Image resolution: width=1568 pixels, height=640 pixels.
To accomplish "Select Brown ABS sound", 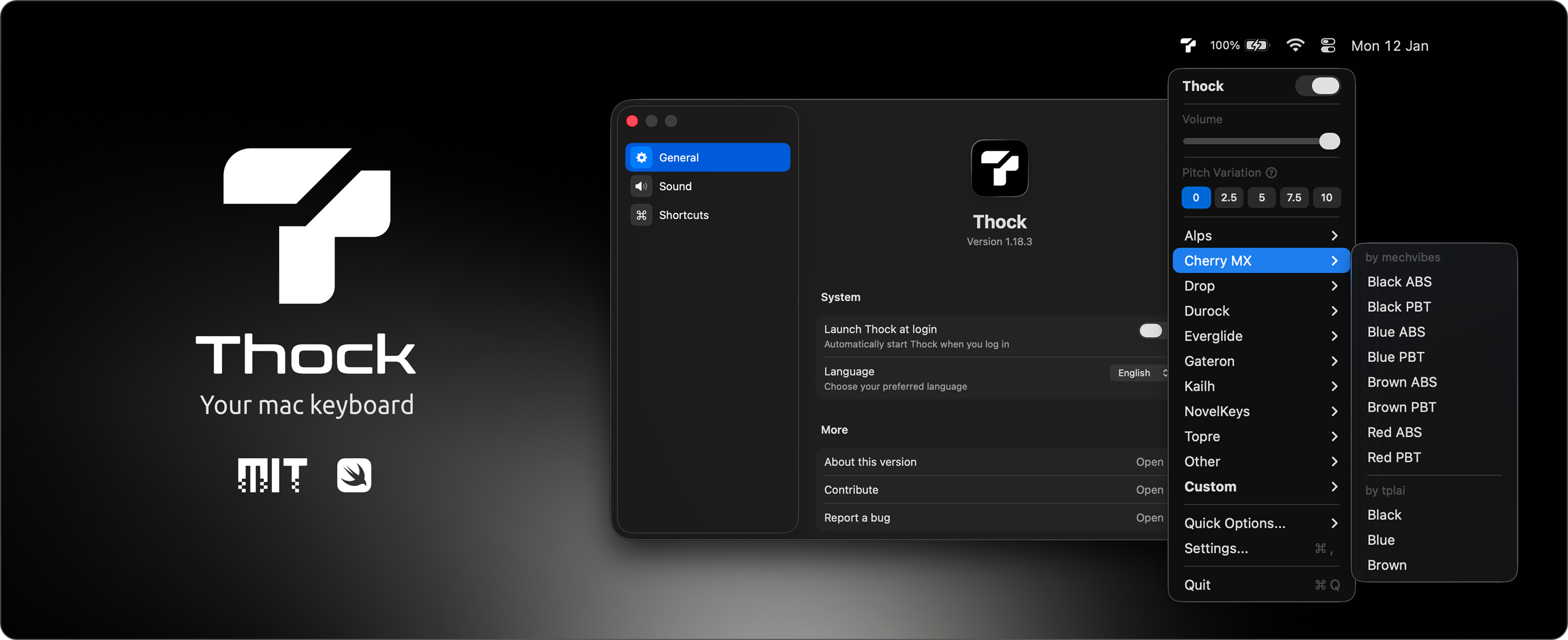I will click(1434, 382).
